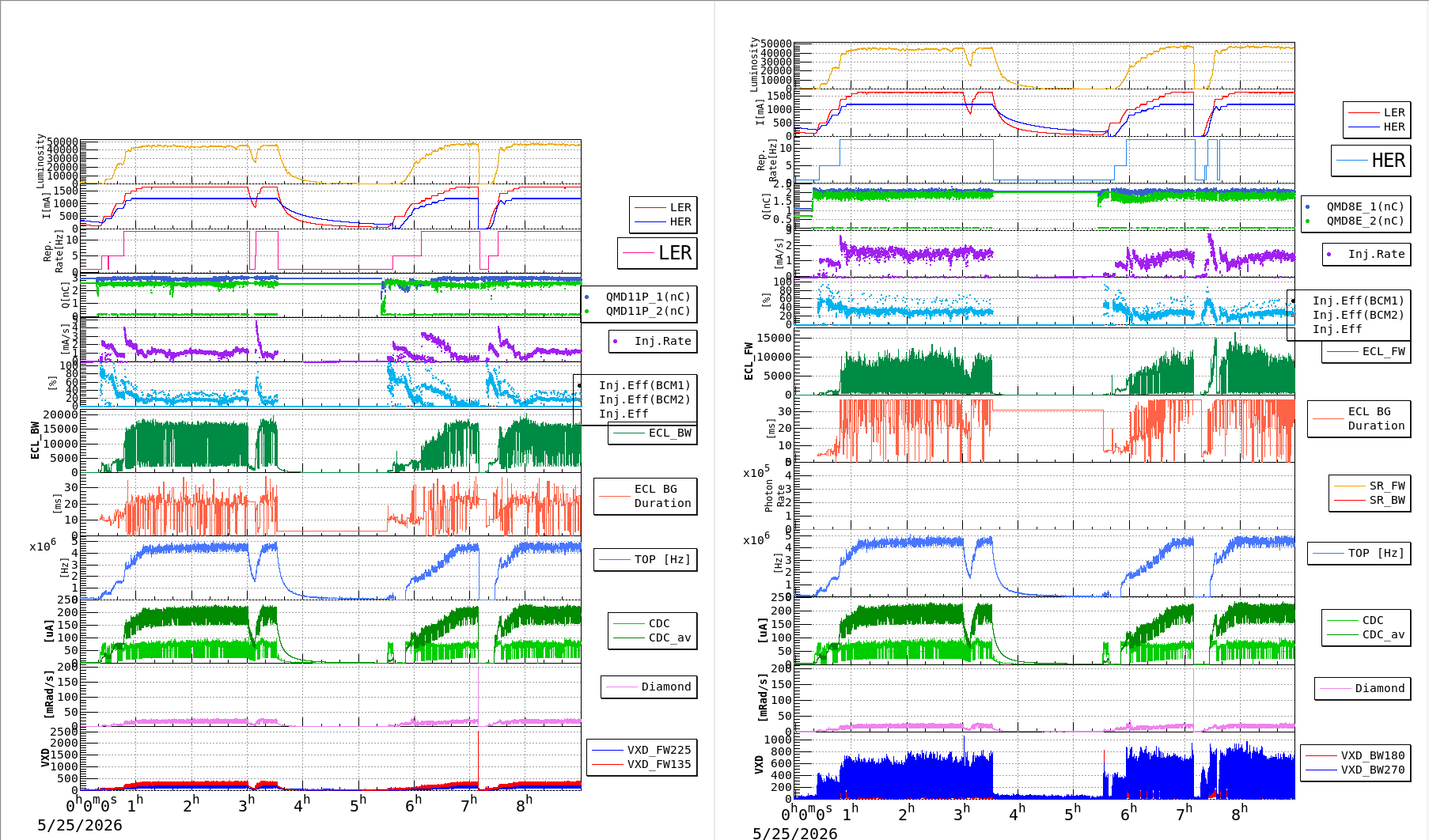Select the Inj.Rate legend in the left plot
Screen dimensions: 1429x840
654,341
